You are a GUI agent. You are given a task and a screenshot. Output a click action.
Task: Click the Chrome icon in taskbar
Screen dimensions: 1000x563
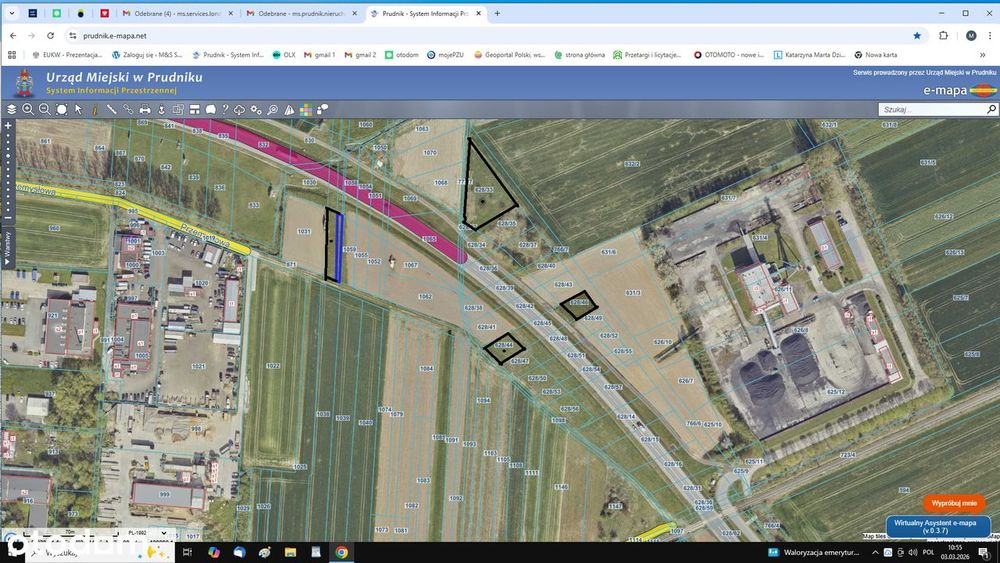coord(341,552)
